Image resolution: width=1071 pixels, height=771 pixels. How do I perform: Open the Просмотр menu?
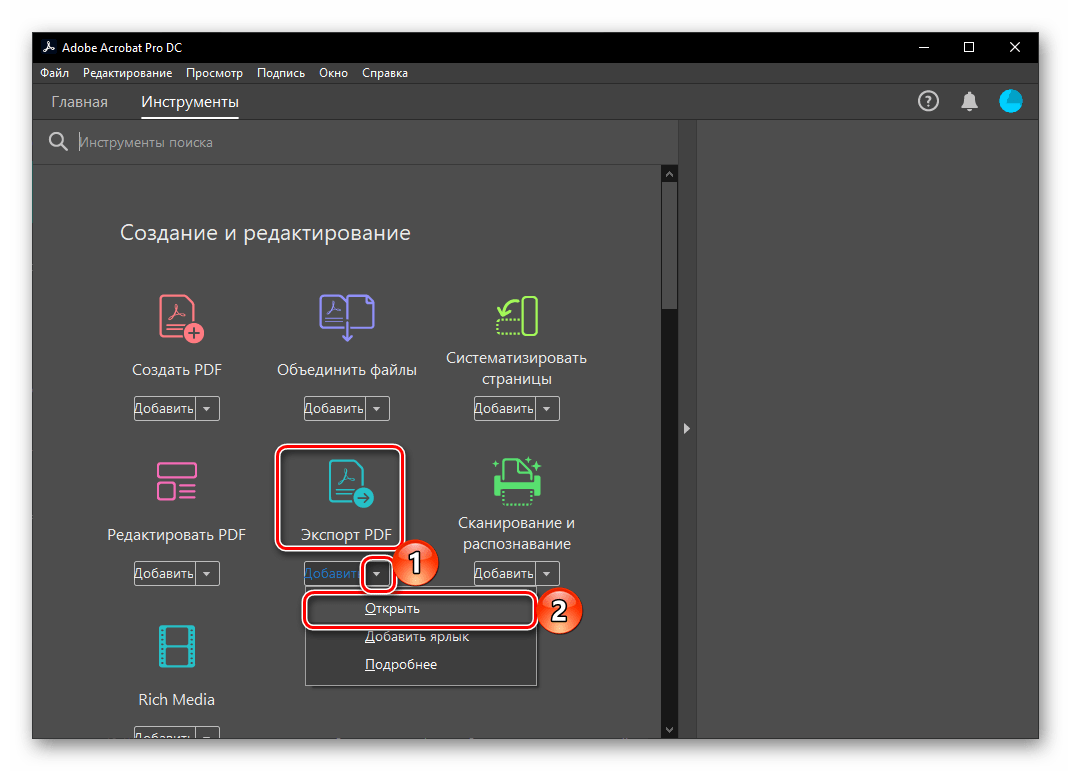pos(214,73)
